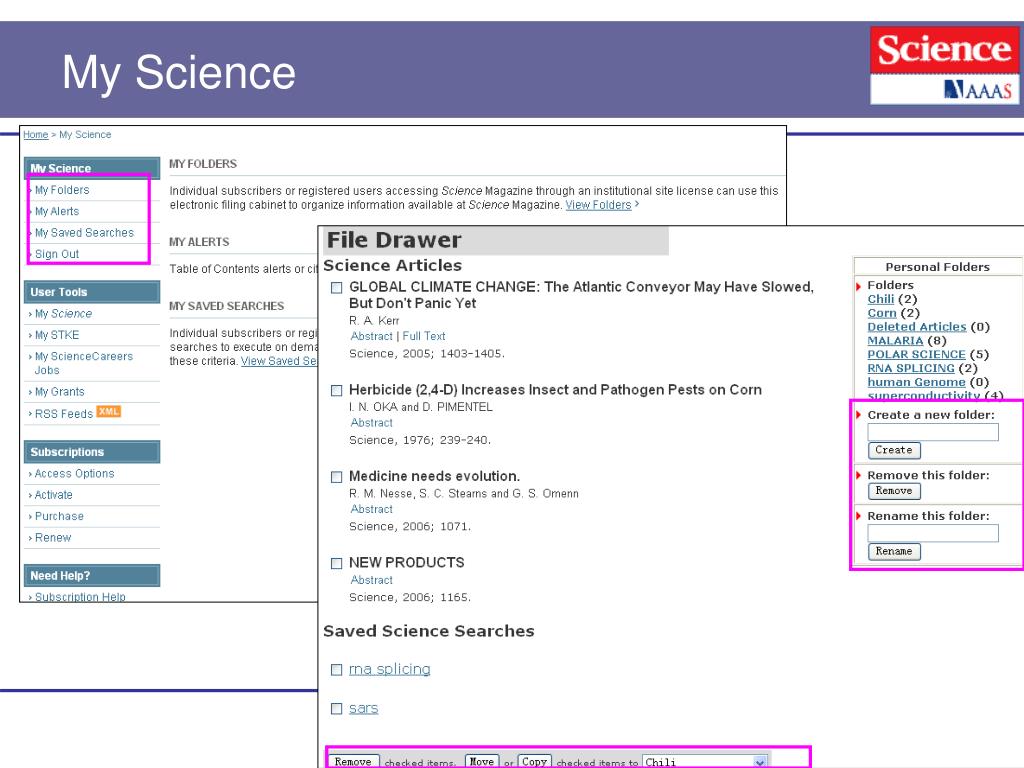Click the Remove this folder button
The width and height of the screenshot is (1024, 768).
click(x=894, y=491)
